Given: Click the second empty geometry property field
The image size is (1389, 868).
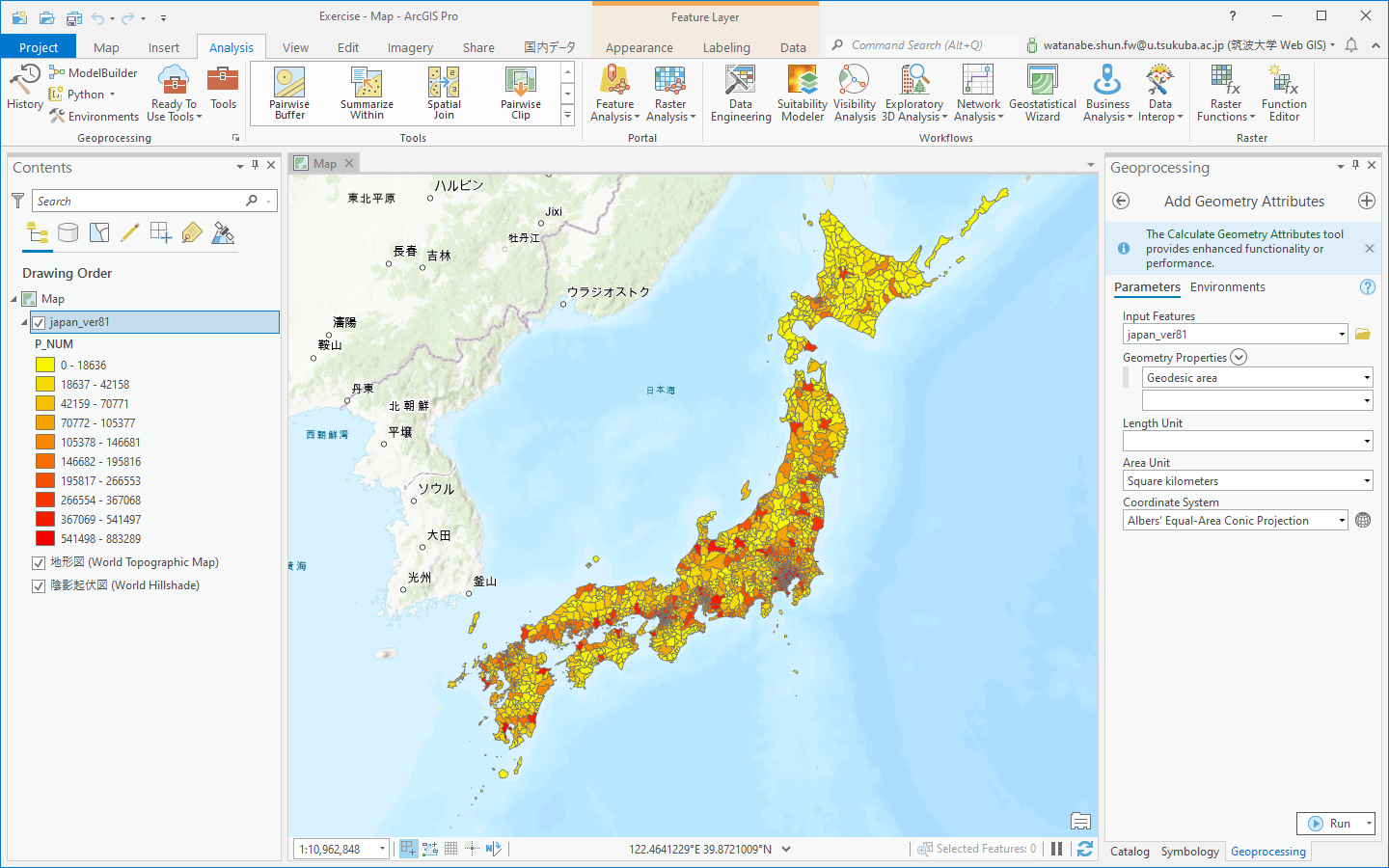Looking at the screenshot, I should point(1258,399).
